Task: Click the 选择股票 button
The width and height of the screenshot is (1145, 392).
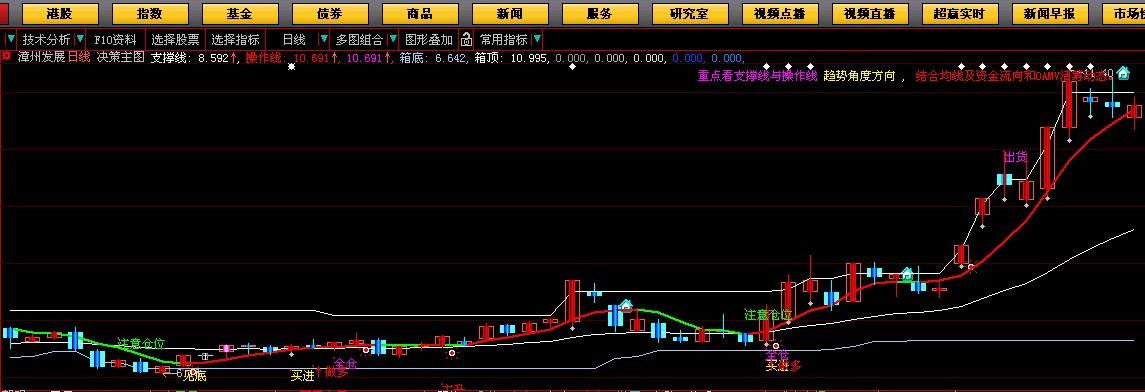Action: [x=175, y=39]
